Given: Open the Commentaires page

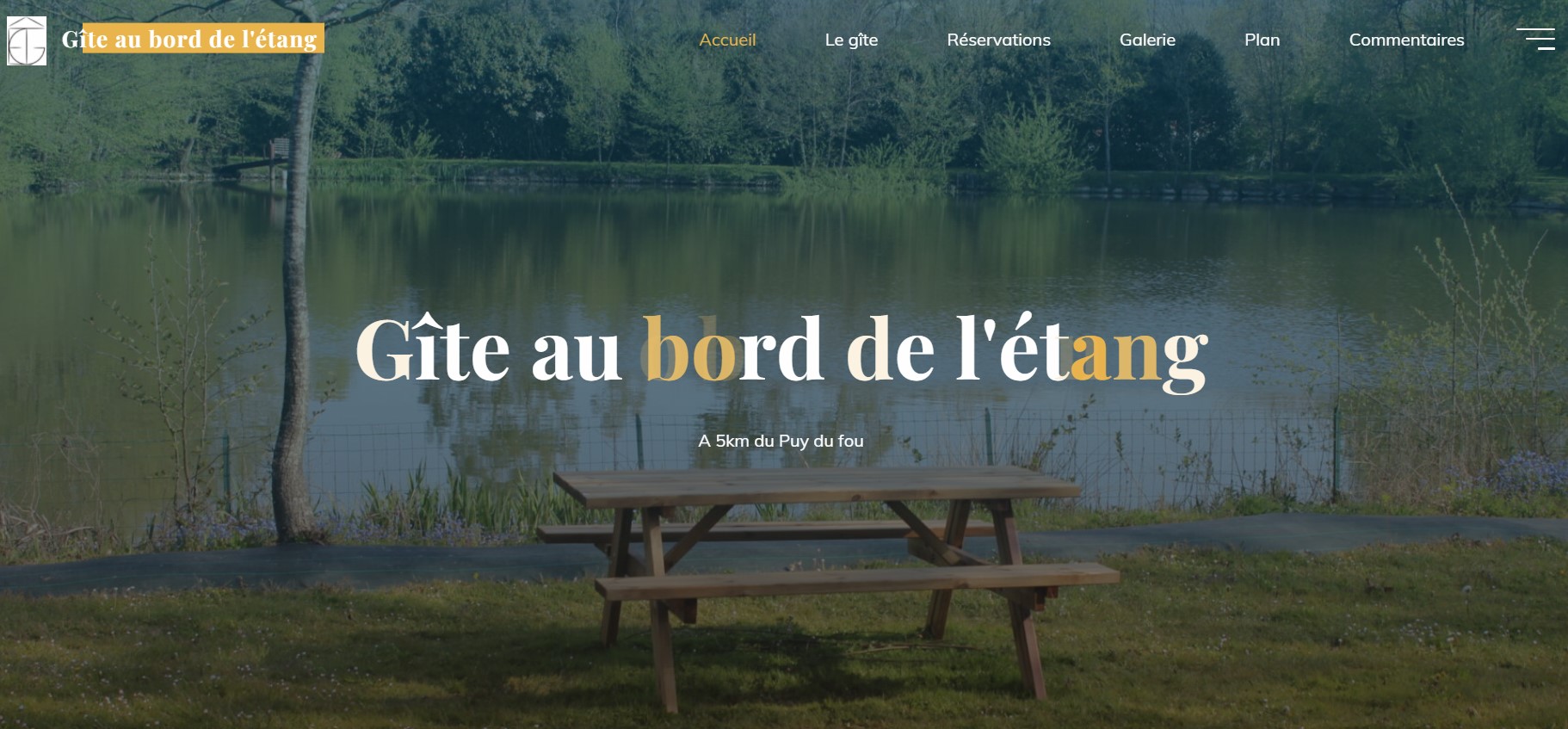Looking at the screenshot, I should pyautogui.click(x=1406, y=40).
